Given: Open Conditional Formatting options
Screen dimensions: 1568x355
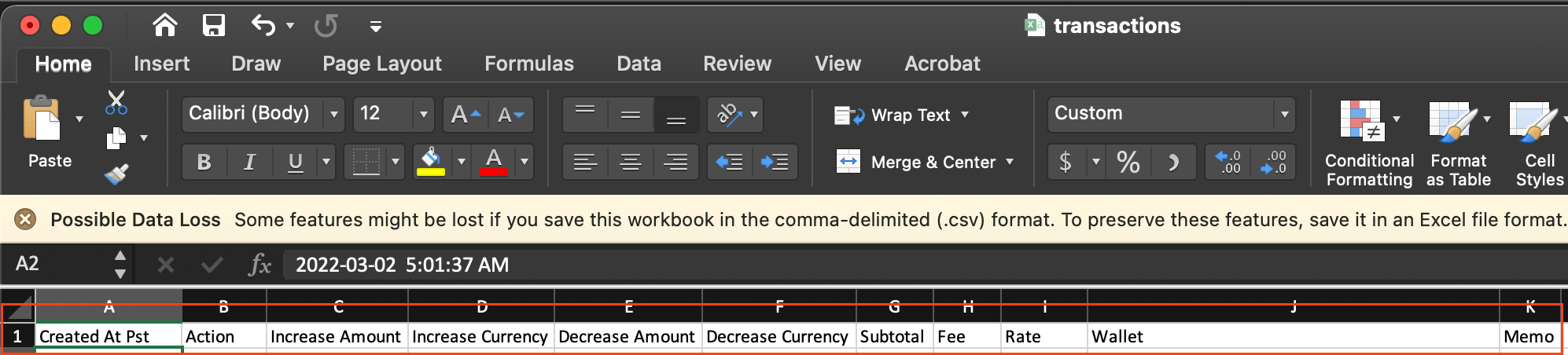Looking at the screenshot, I should coord(1368,141).
